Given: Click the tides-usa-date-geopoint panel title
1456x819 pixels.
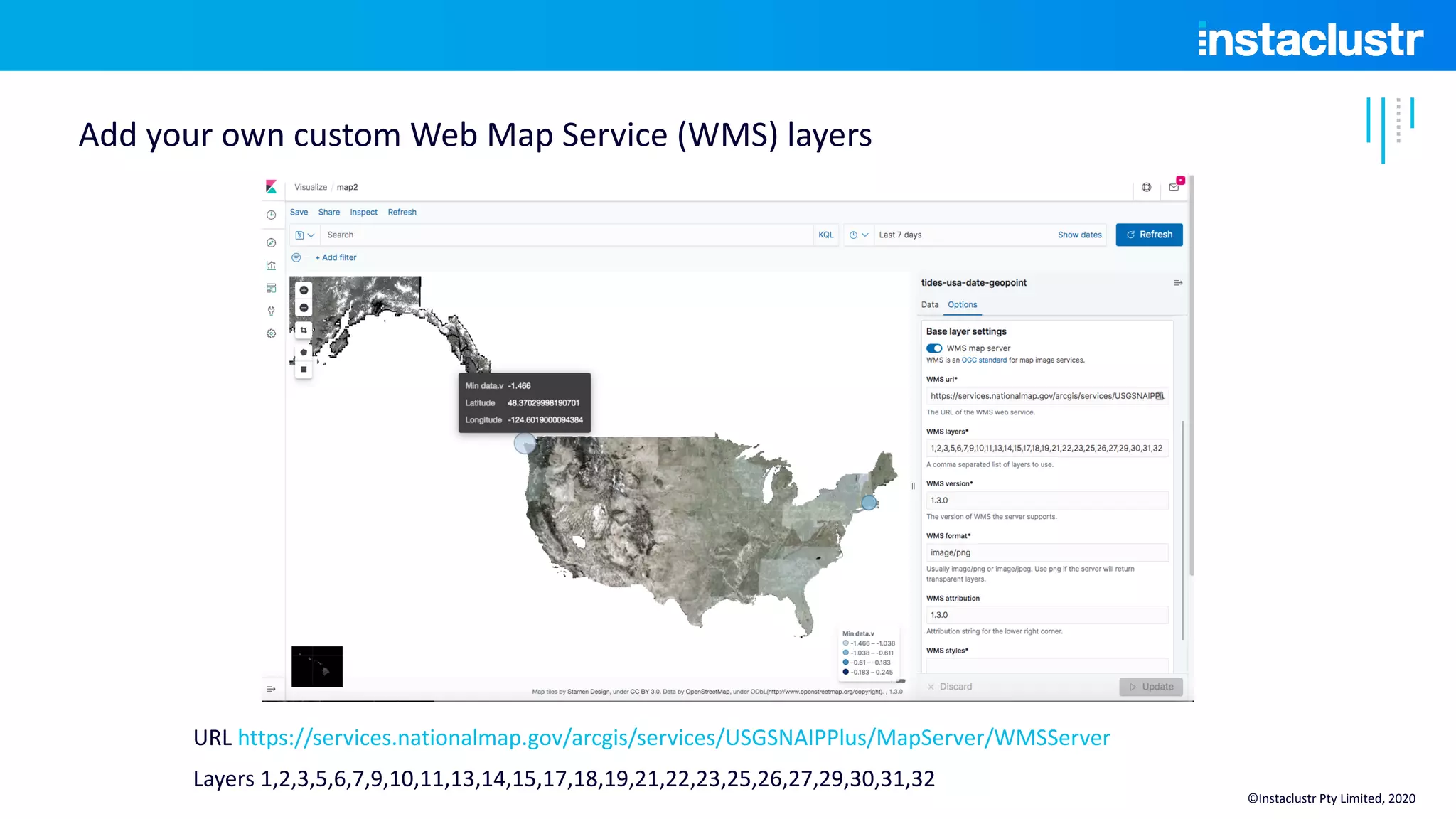Looking at the screenshot, I should coord(973,283).
